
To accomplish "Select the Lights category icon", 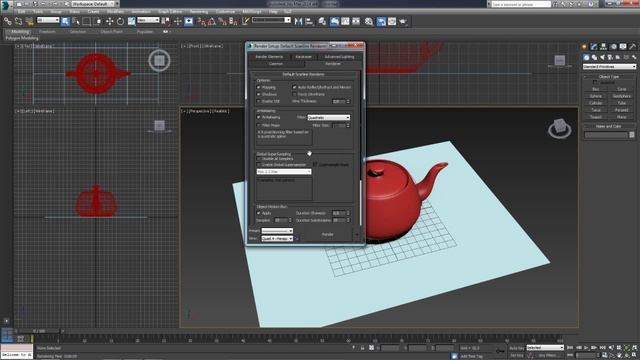I will pyautogui.click(x=602, y=58).
